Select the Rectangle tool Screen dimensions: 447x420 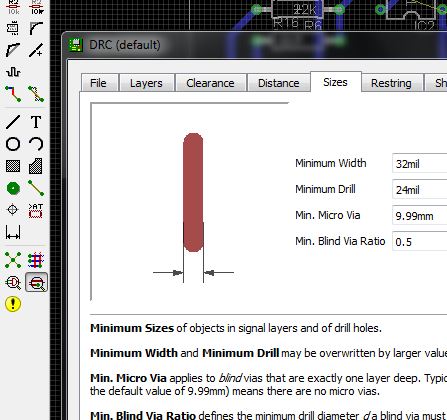click(13, 166)
